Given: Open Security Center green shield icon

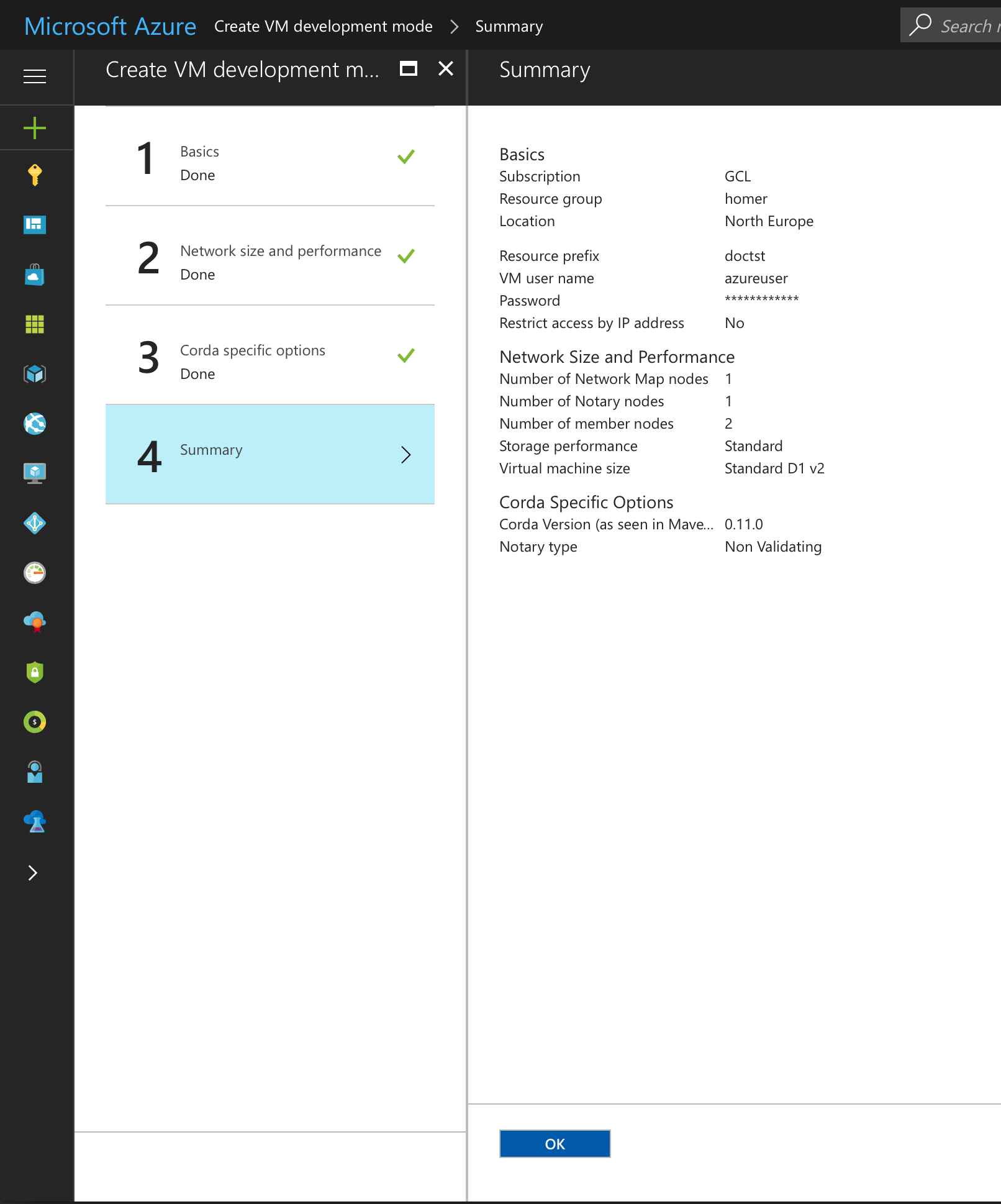Looking at the screenshot, I should click(x=35, y=672).
